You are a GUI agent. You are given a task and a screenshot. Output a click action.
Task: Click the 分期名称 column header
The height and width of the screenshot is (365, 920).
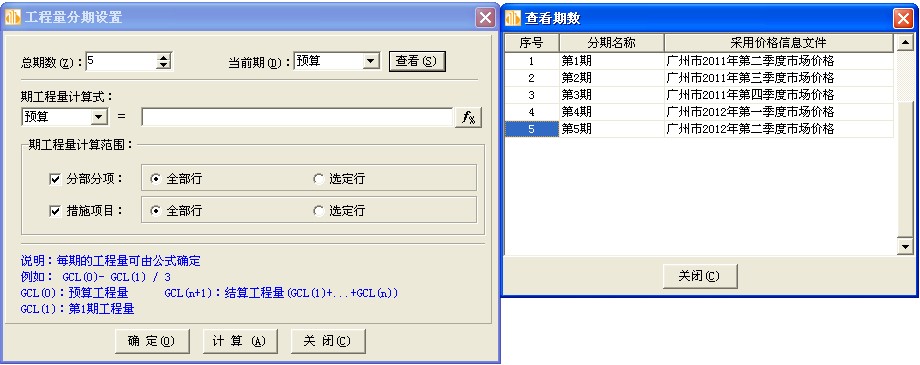point(611,43)
